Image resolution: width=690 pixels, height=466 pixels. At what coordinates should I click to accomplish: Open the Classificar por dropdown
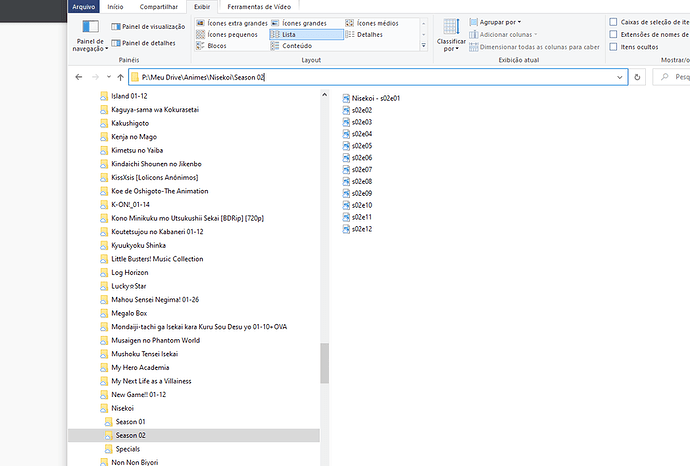click(451, 35)
